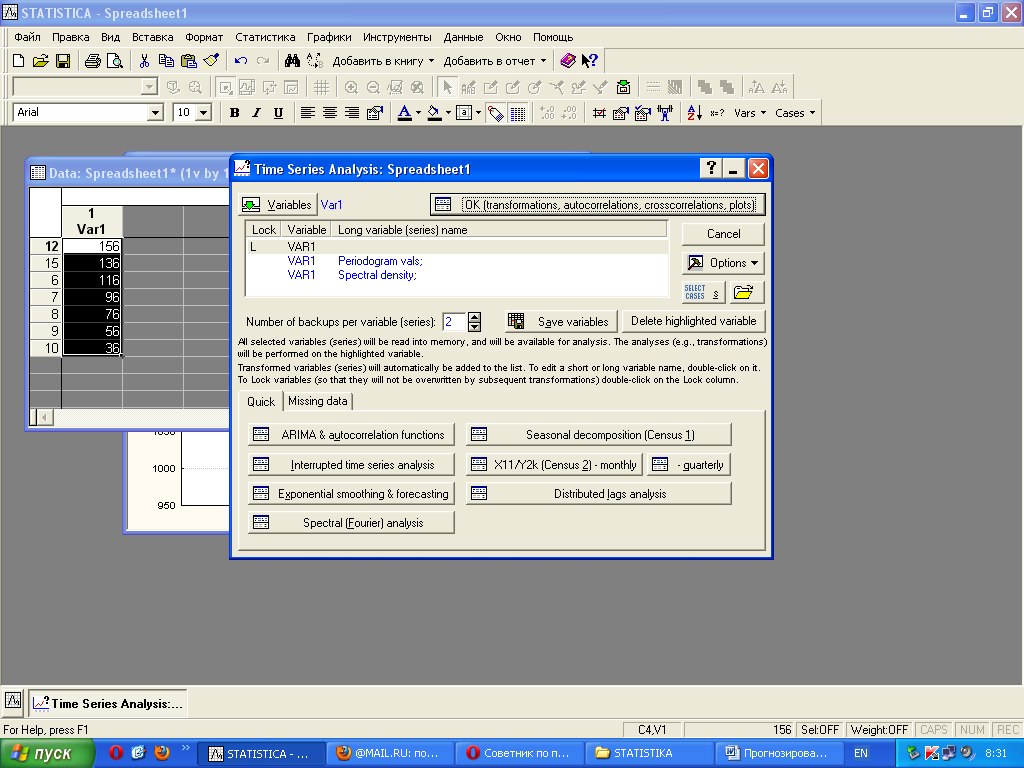Open the cell format properties icon
Image resolution: width=1024 pixels, height=768 pixels.
pos(375,113)
